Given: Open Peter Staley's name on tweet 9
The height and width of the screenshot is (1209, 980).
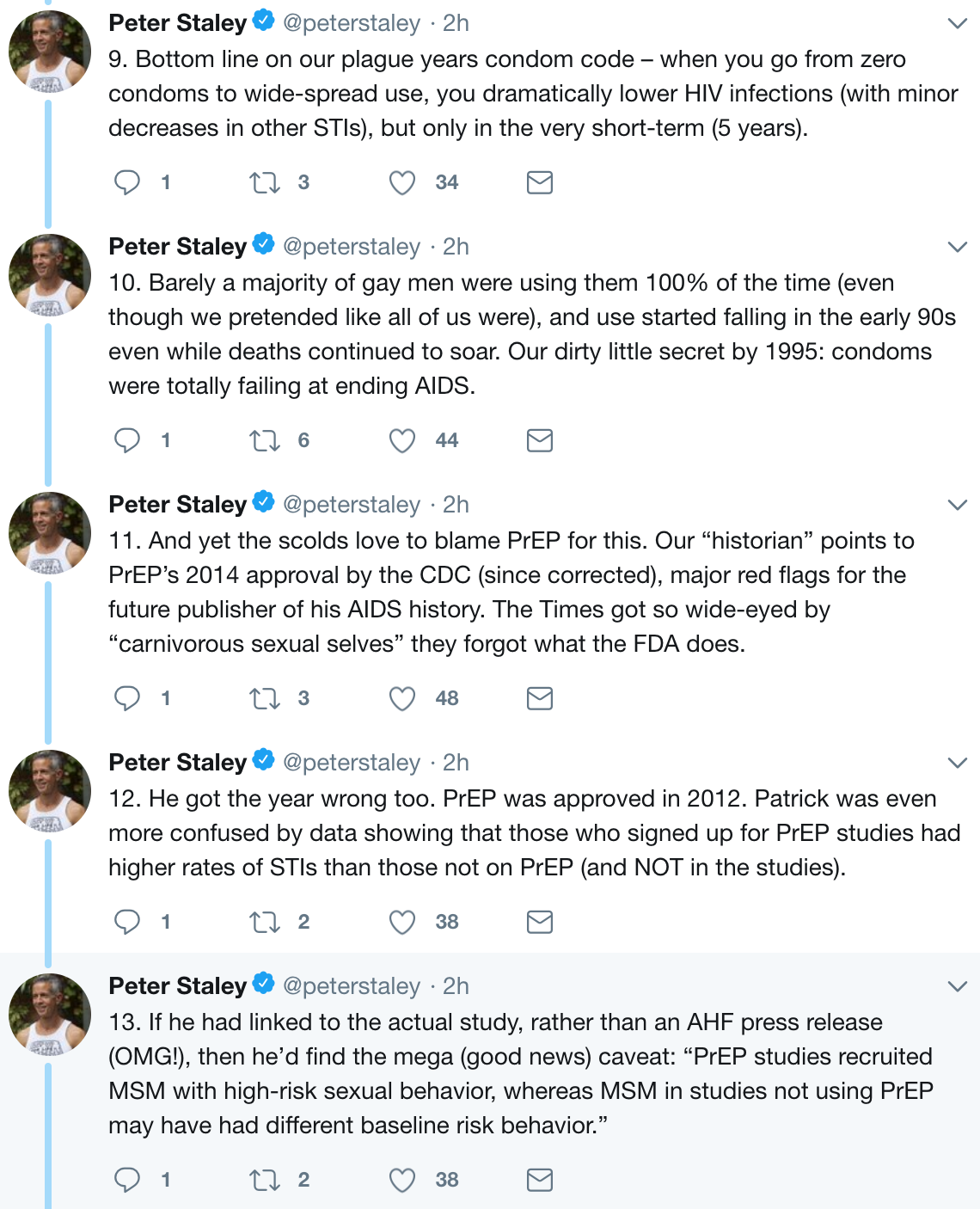Looking at the screenshot, I should (177, 23).
